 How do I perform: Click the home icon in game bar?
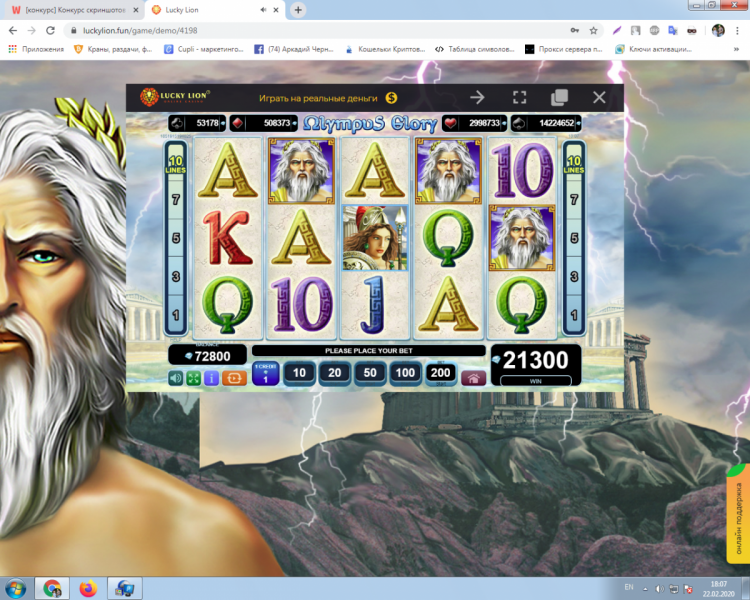474,377
